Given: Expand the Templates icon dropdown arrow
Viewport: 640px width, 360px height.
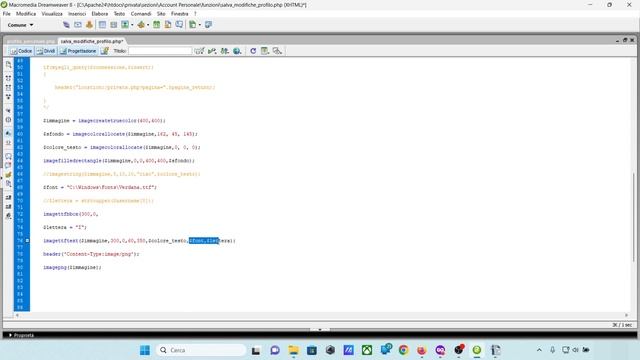Looking at the screenshot, I should click(199, 25).
